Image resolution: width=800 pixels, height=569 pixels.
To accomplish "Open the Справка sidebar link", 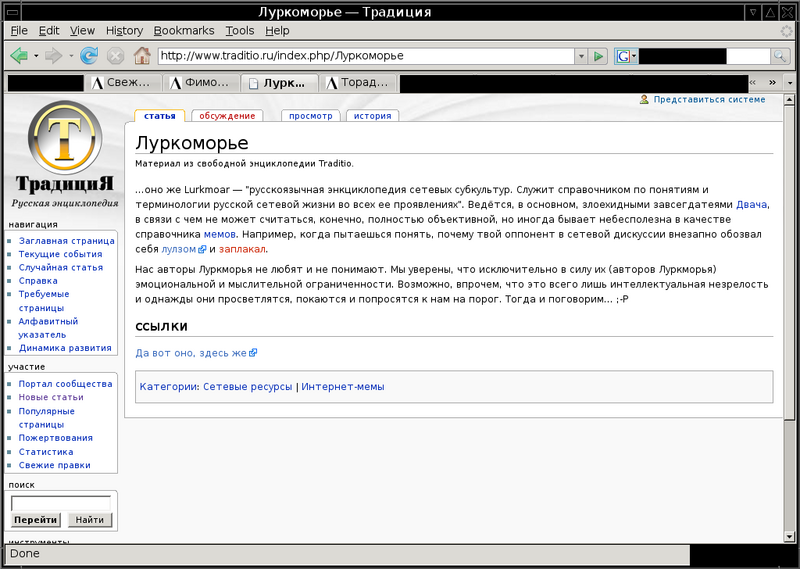I will click(x=38, y=280).
